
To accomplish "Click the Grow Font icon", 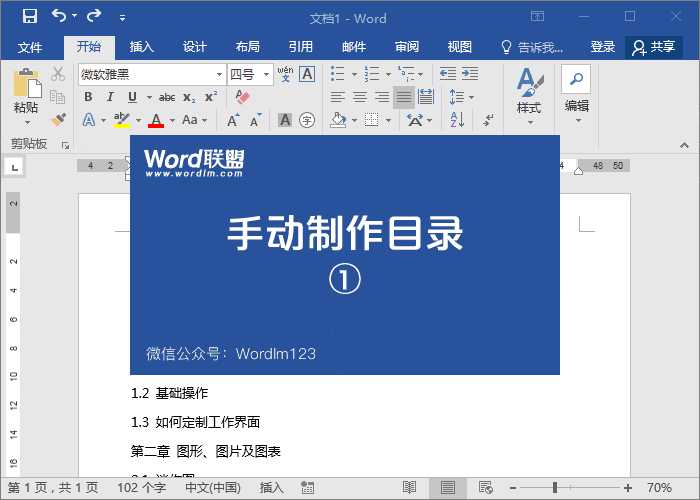I will point(233,120).
